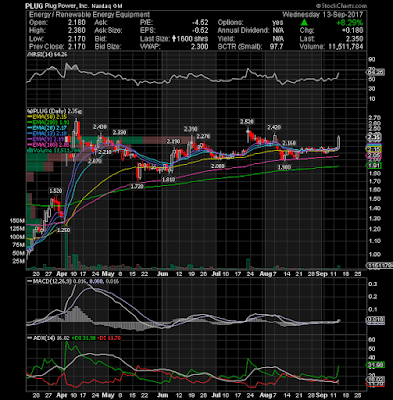Screen dimensions: 393x400
Task: Click the blue EMA(12) 2.18 legend entry
Action: (x=48, y=133)
